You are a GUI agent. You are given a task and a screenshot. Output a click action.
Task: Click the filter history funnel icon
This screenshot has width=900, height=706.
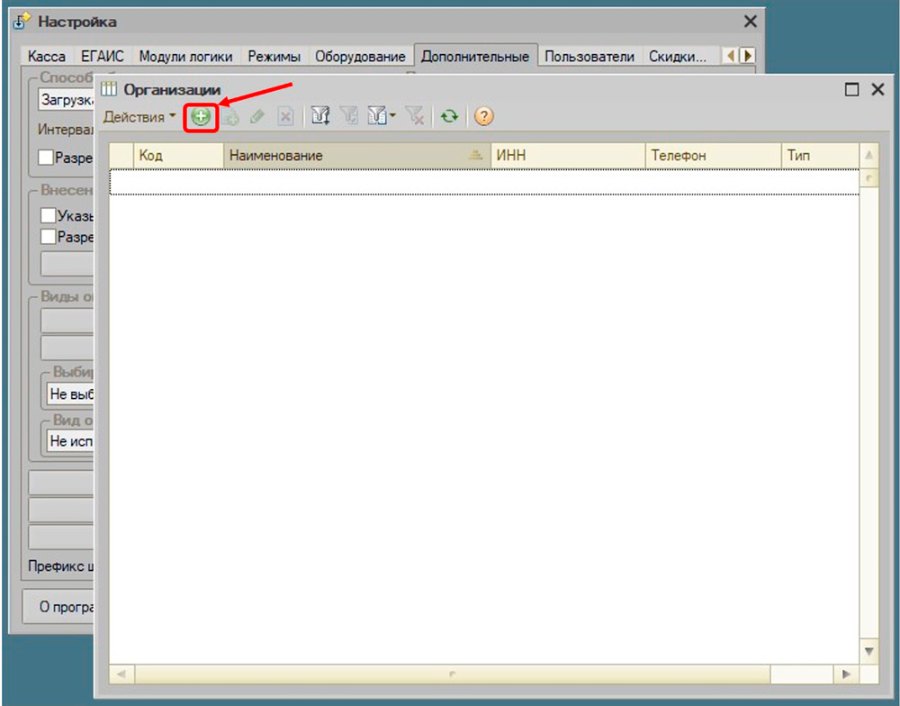pyautogui.click(x=377, y=117)
